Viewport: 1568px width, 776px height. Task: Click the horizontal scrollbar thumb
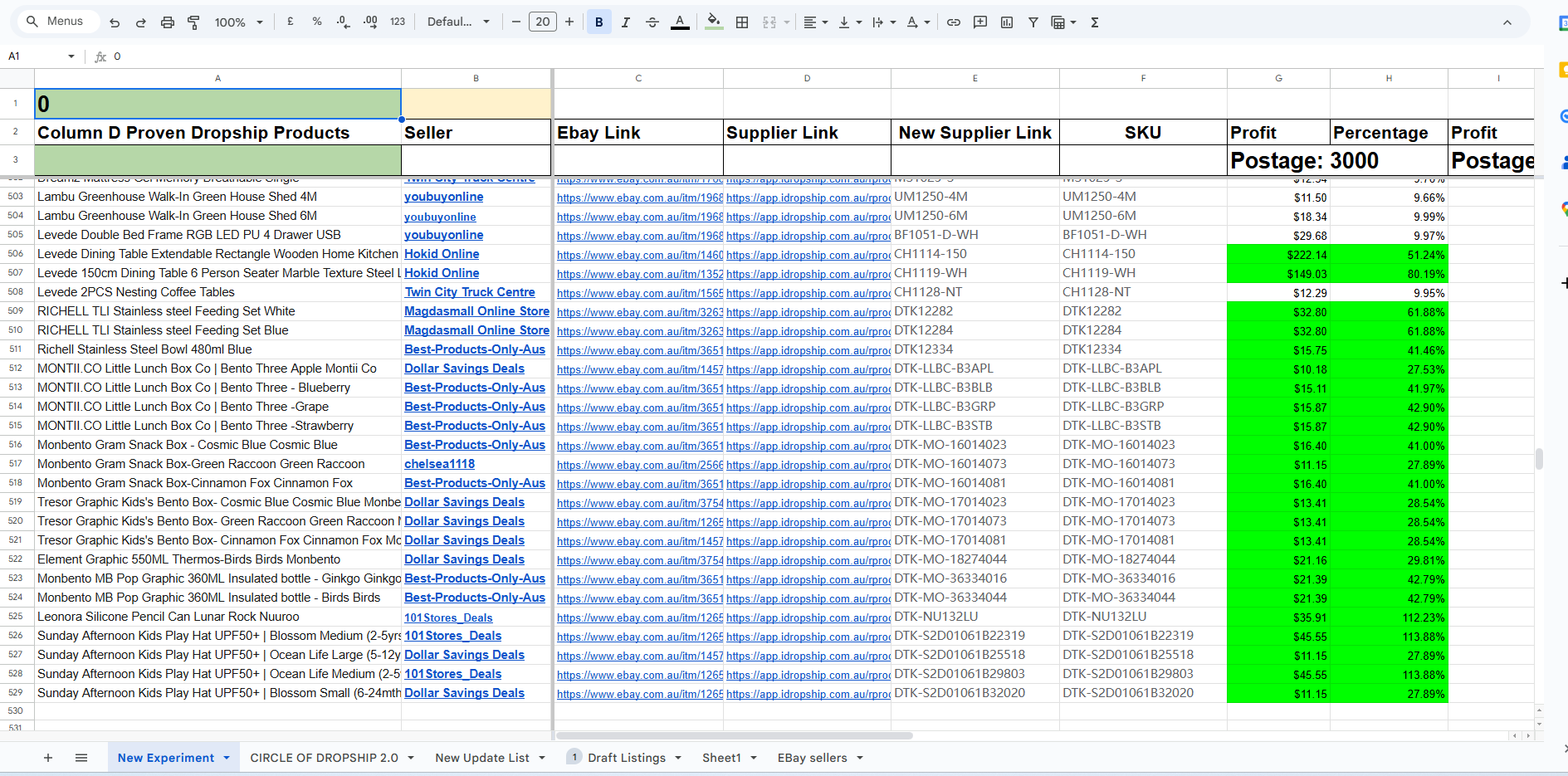[735, 735]
